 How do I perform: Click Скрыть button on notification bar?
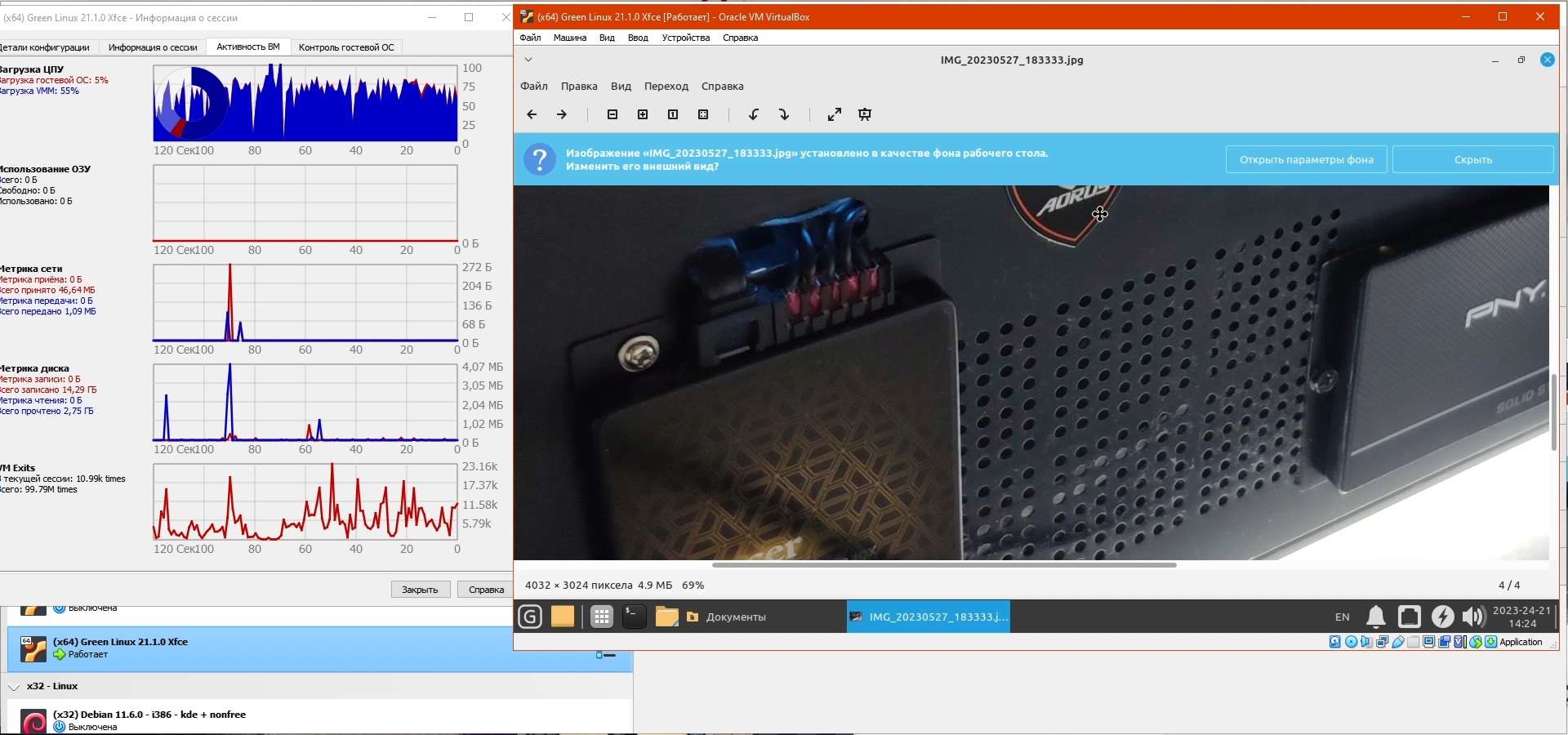[1473, 159]
